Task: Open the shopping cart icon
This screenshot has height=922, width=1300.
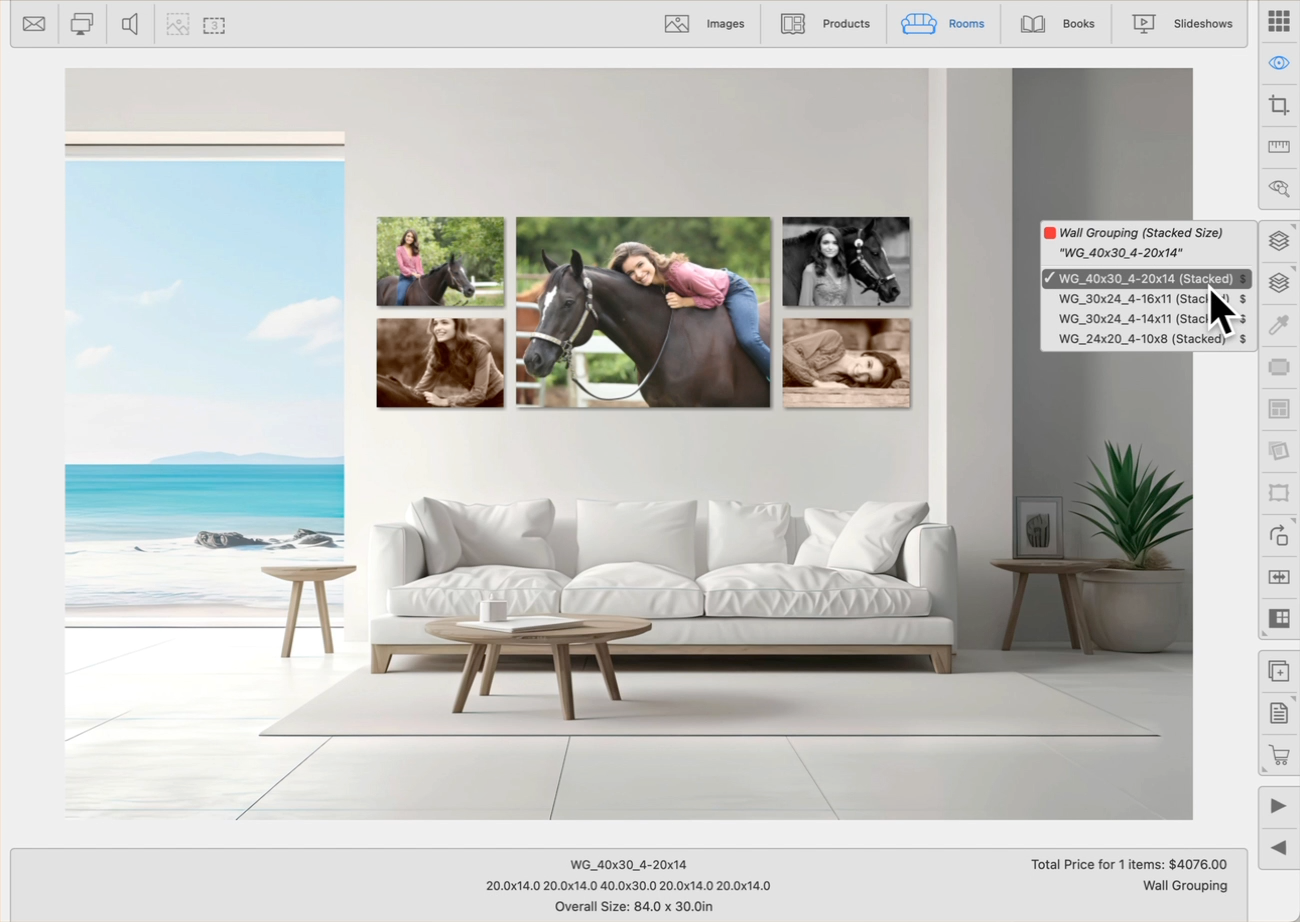Action: (1278, 755)
